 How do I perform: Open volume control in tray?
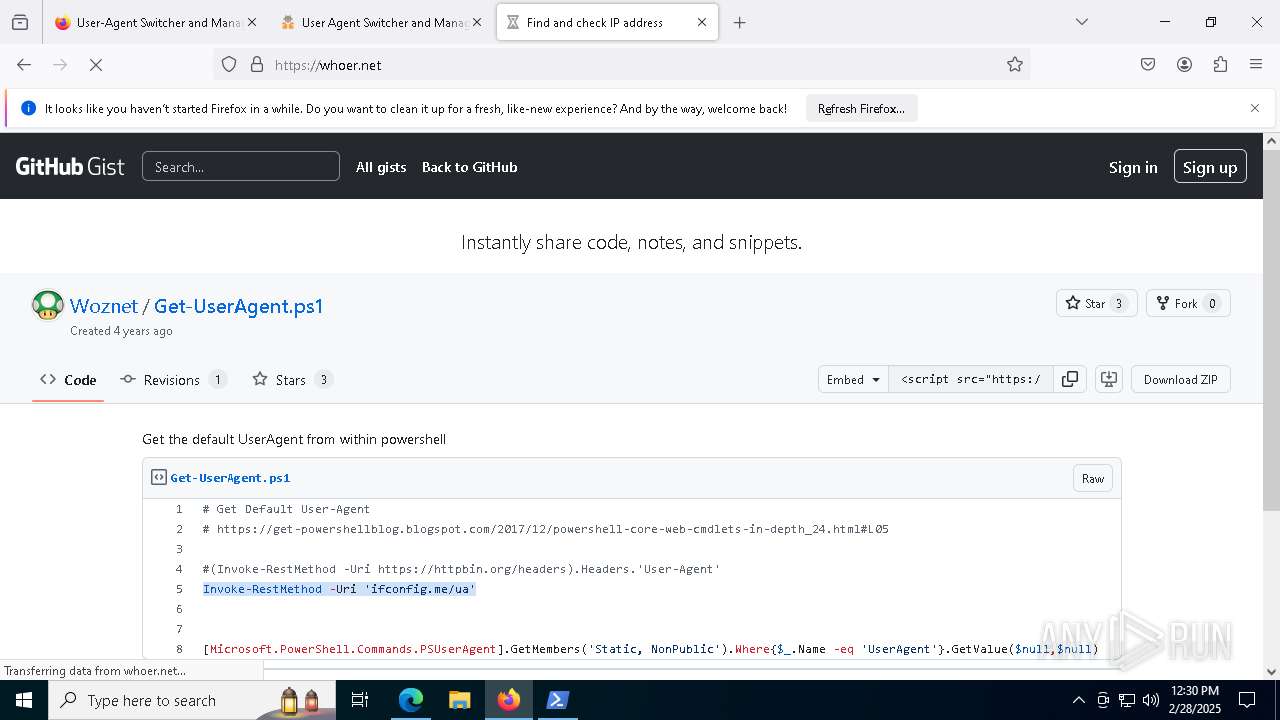1150,700
